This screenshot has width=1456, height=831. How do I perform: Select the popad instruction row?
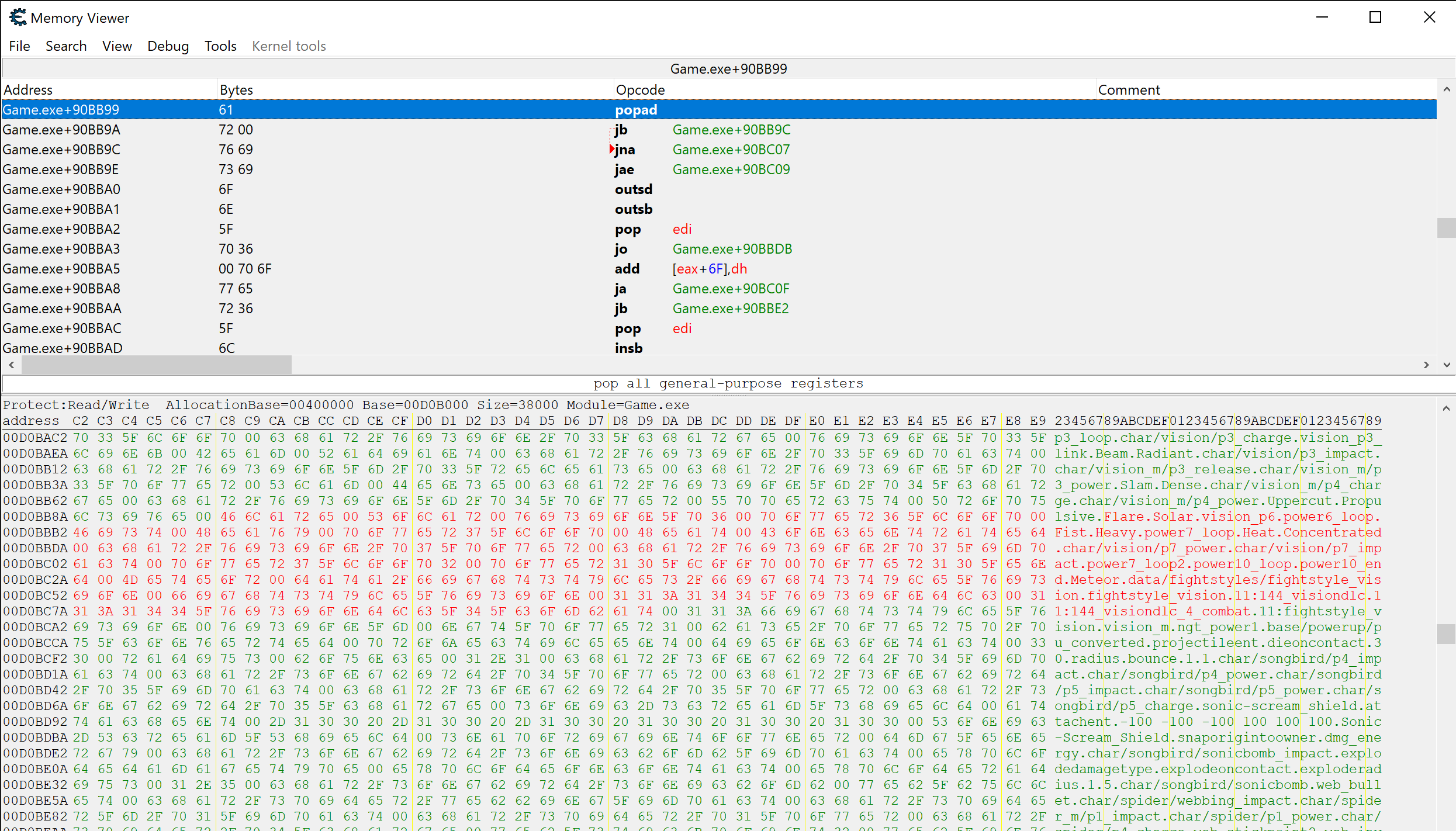(x=636, y=110)
